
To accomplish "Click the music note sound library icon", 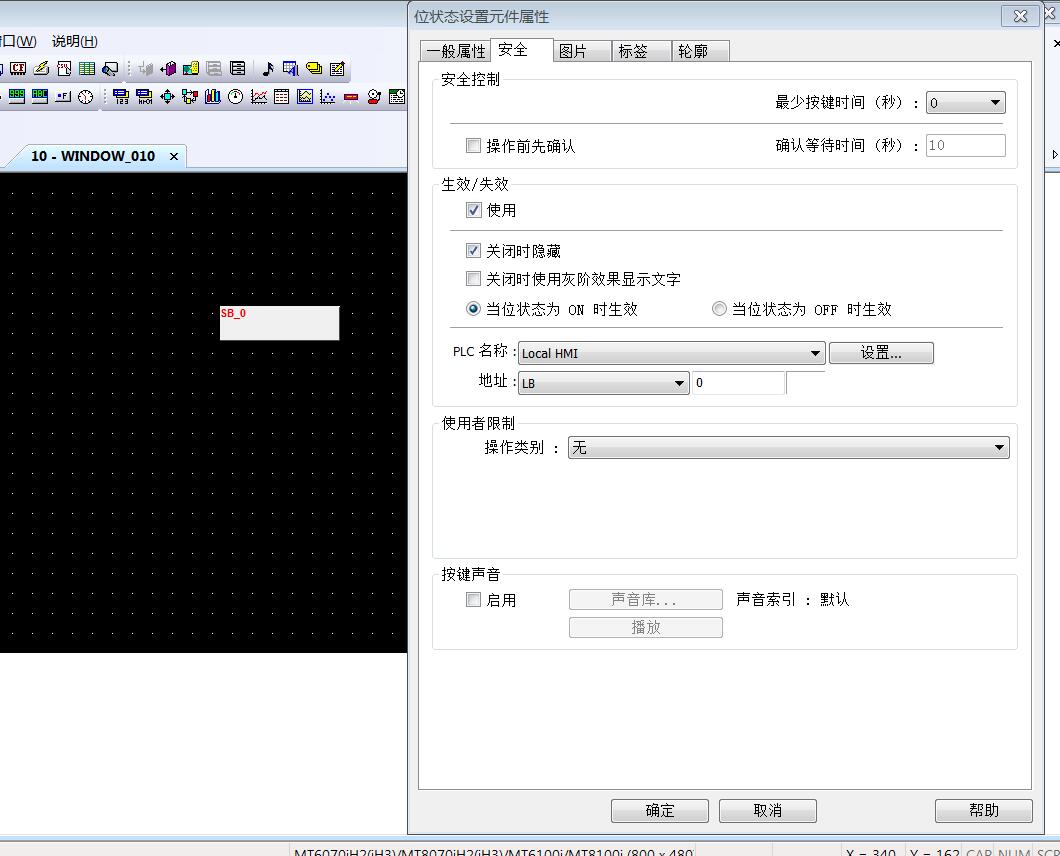I will (267, 69).
